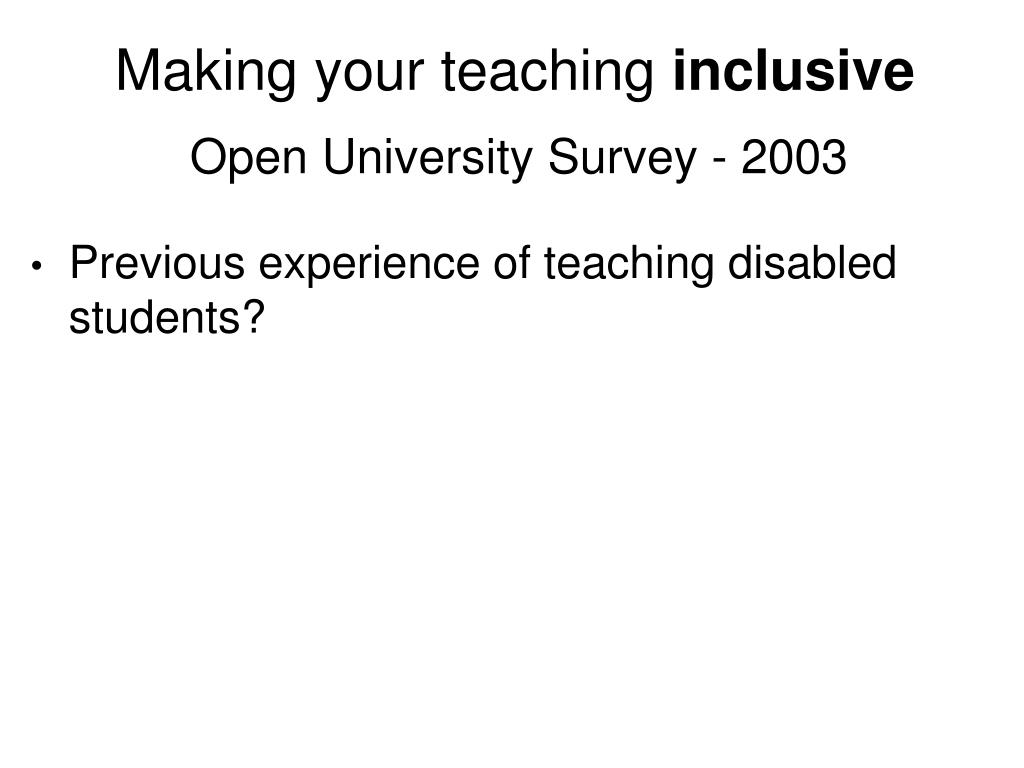Select the subtitle "Open University Survey - 2003"
The width and height of the screenshot is (1024, 768).
[519, 158]
